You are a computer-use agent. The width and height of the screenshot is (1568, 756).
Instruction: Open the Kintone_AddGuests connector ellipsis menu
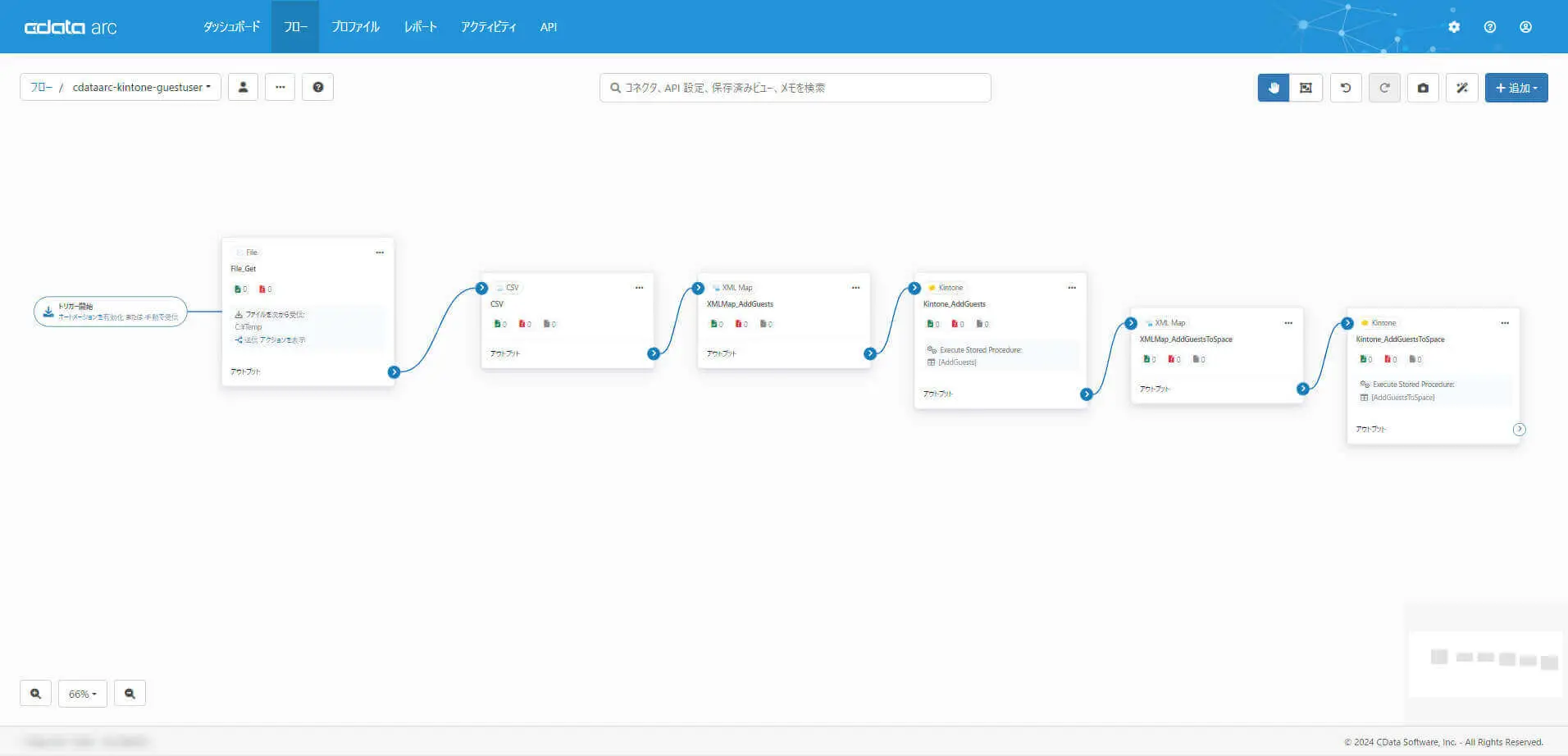coord(1072,288)
